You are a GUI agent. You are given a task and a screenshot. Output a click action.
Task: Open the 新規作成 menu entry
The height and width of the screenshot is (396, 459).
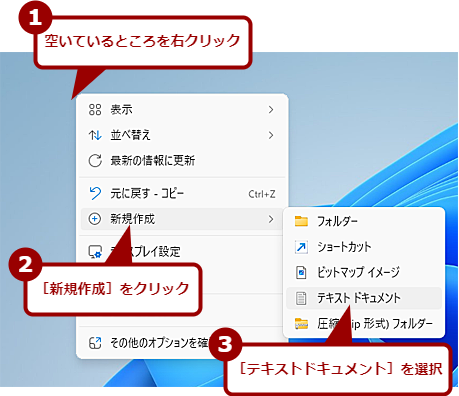click(181, 219)
